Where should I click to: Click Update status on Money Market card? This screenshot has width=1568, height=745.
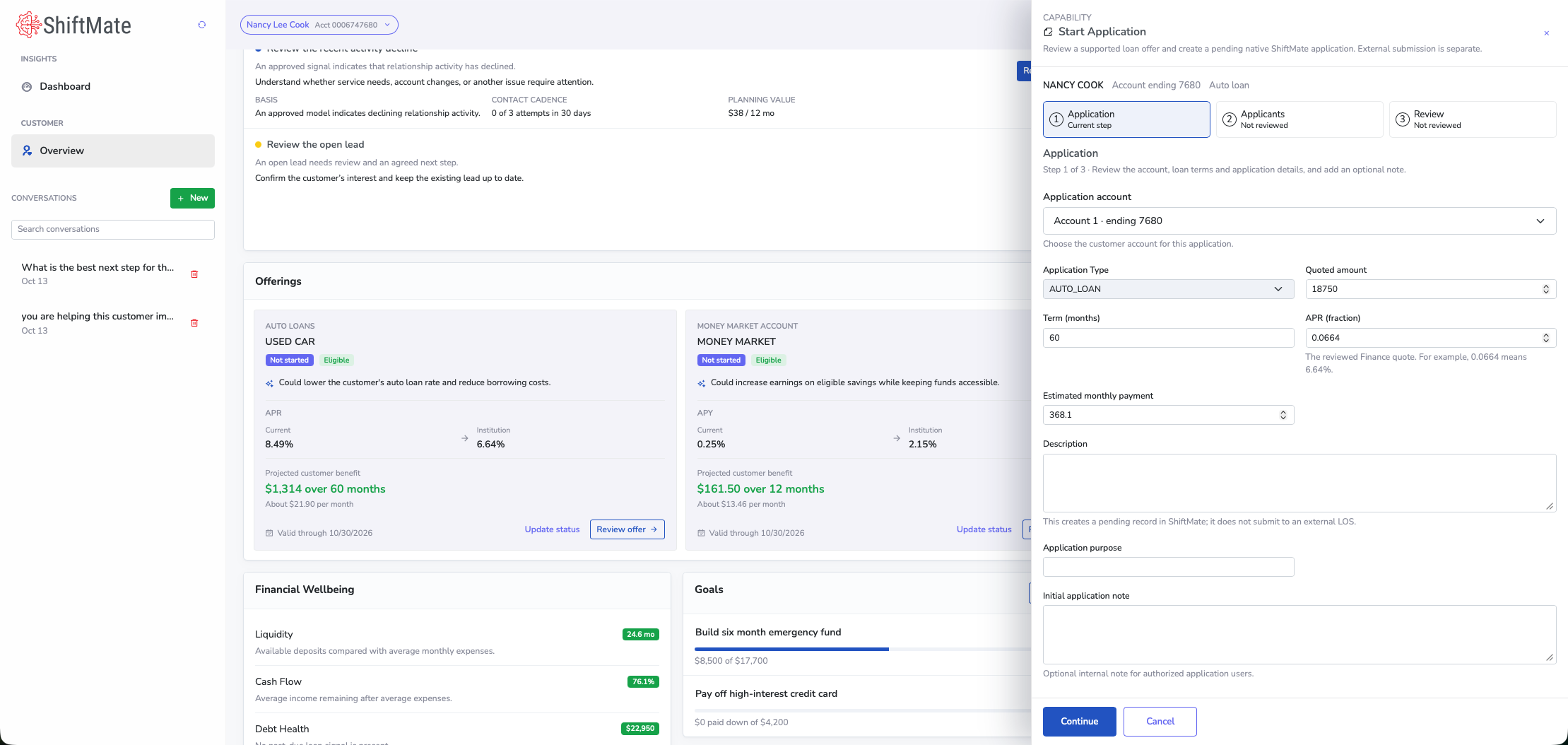(x=984, y=529)
